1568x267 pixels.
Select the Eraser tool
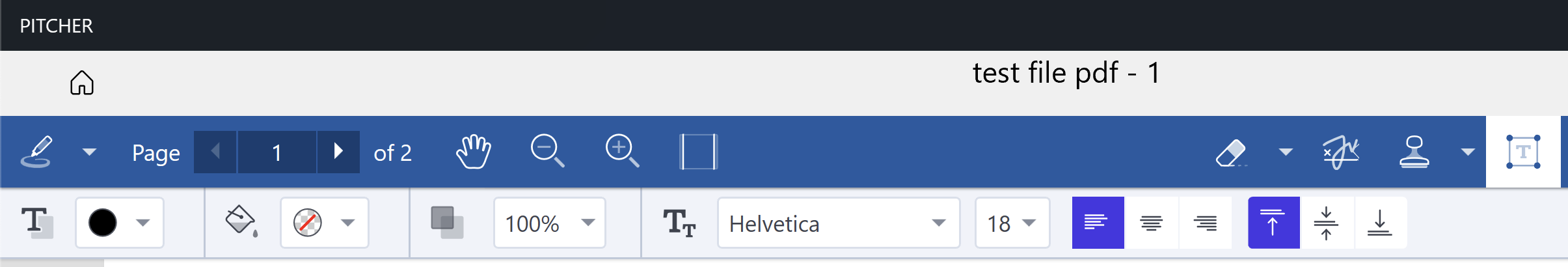coord(1231,153)
